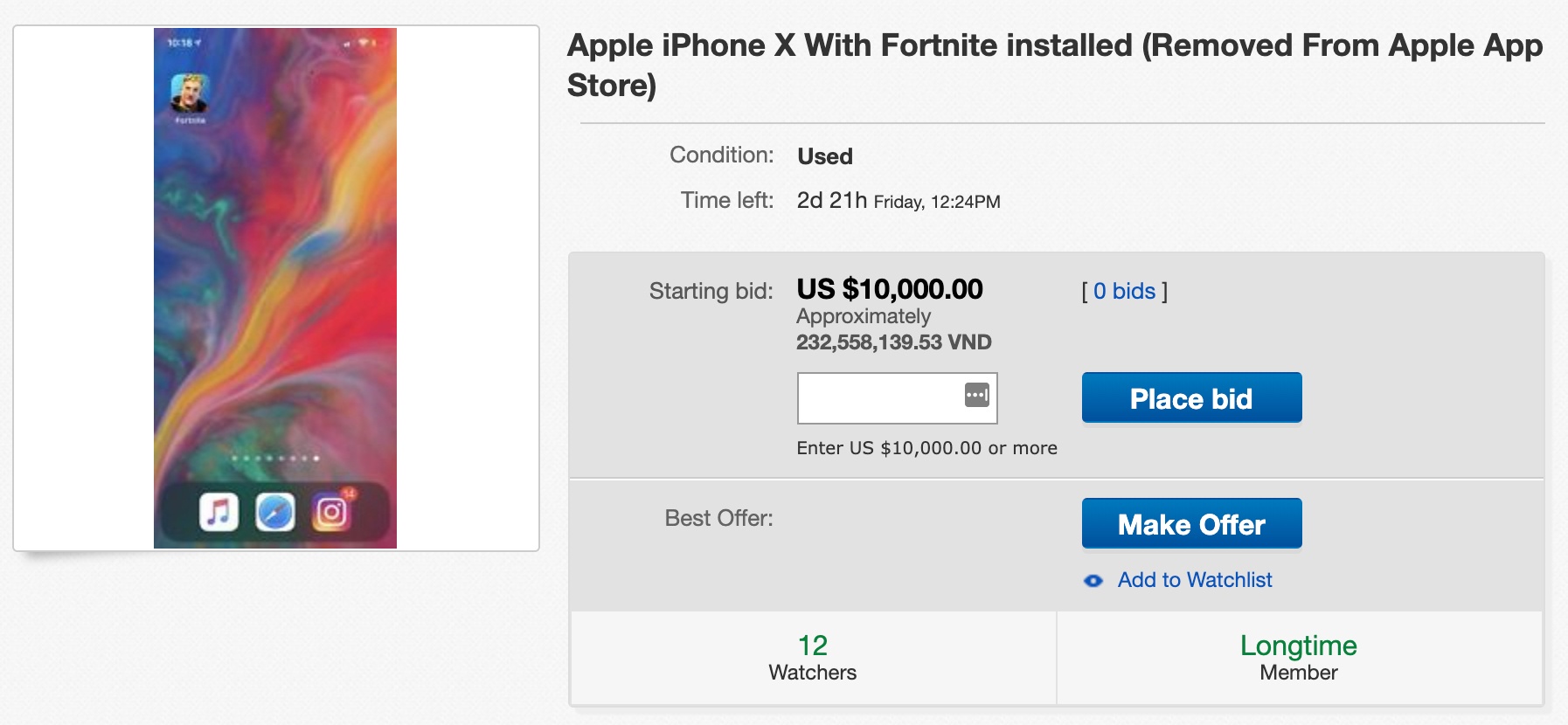Click the Longtime Member label

click(x=1298, y=657)
